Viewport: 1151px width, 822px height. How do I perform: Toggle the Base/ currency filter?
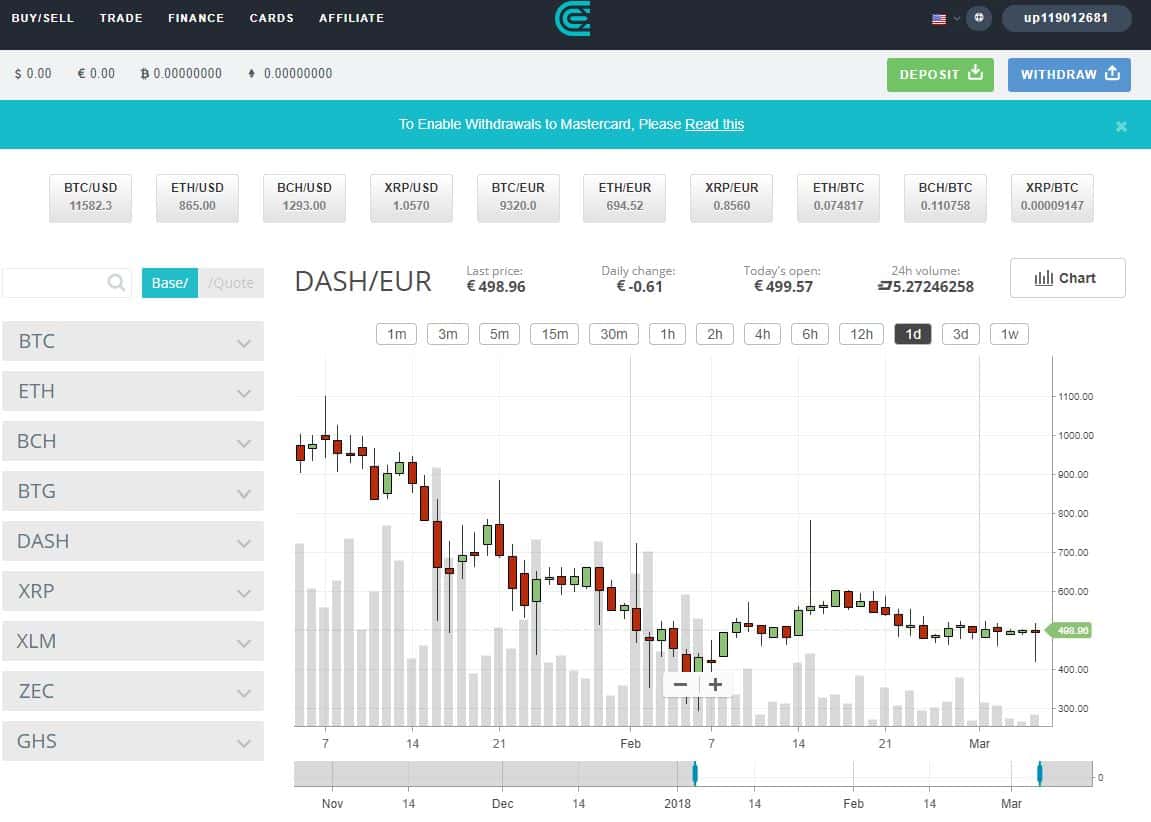[170, 283]
